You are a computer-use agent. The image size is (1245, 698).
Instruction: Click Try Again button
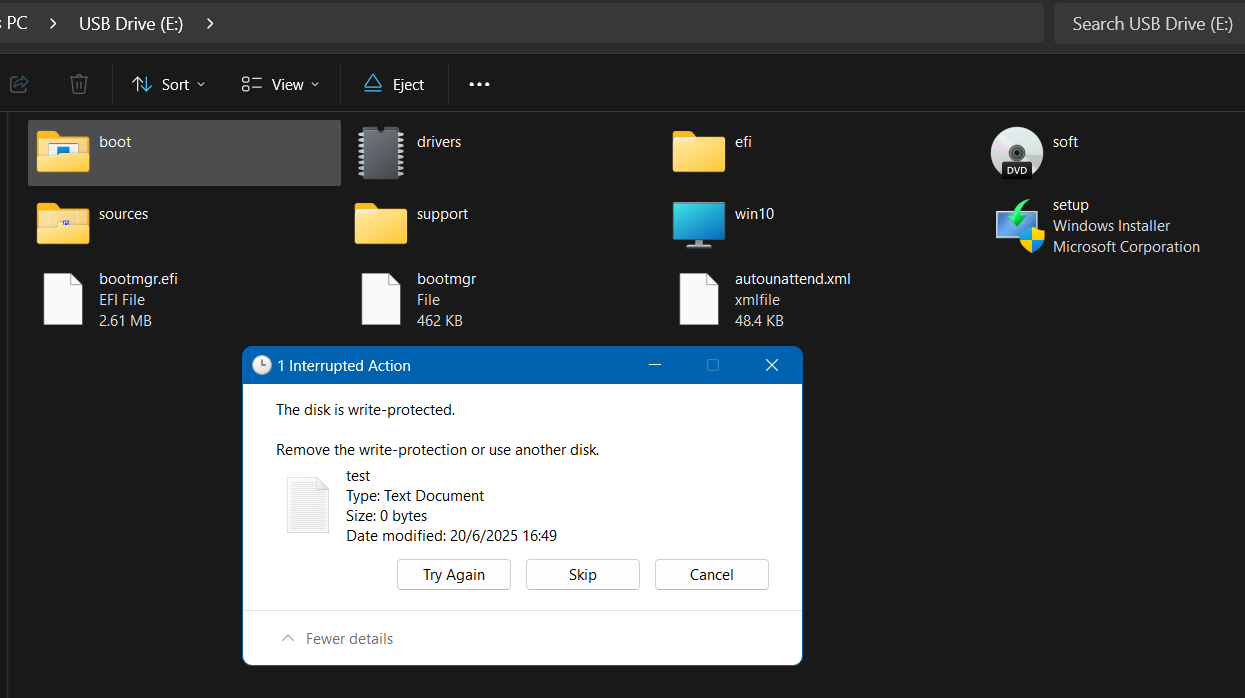[x=454, y=574]
